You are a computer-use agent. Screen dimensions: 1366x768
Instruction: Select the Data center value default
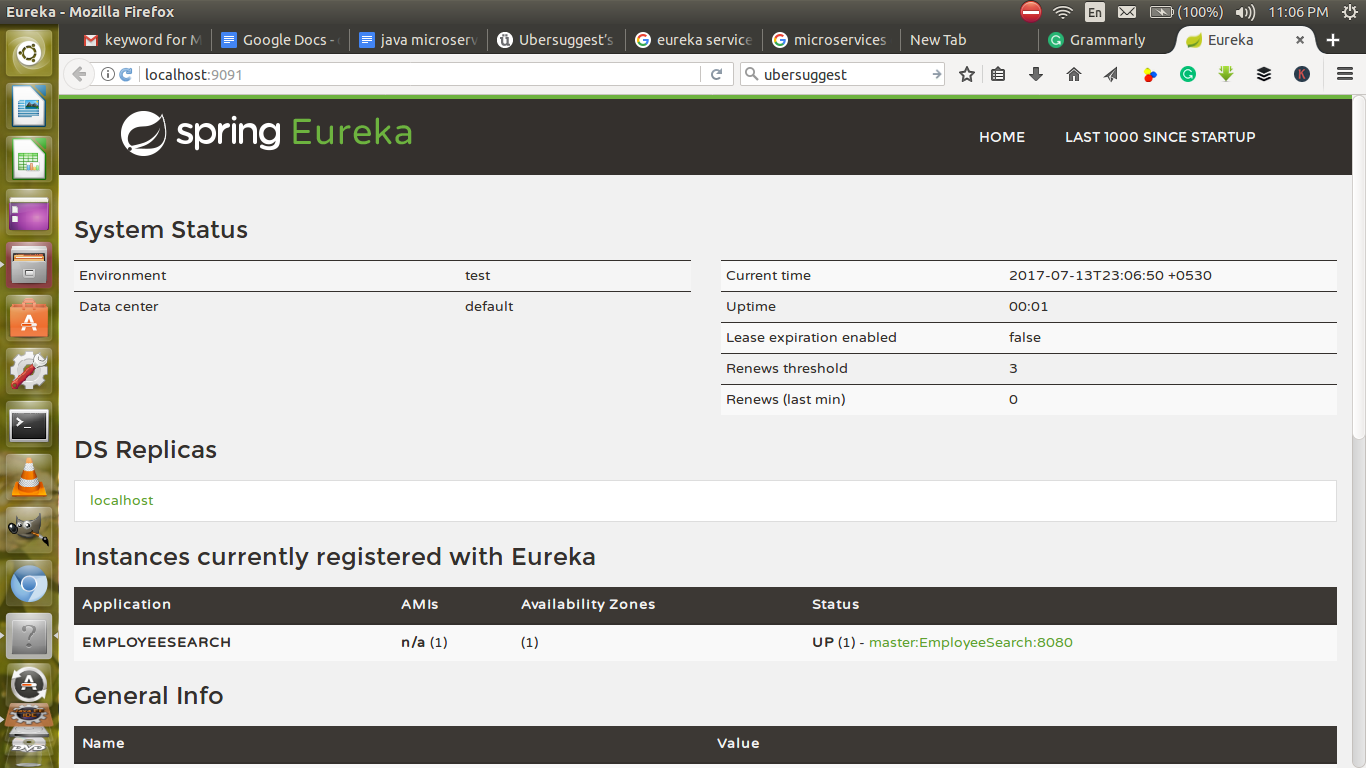[x=489, y=306]
